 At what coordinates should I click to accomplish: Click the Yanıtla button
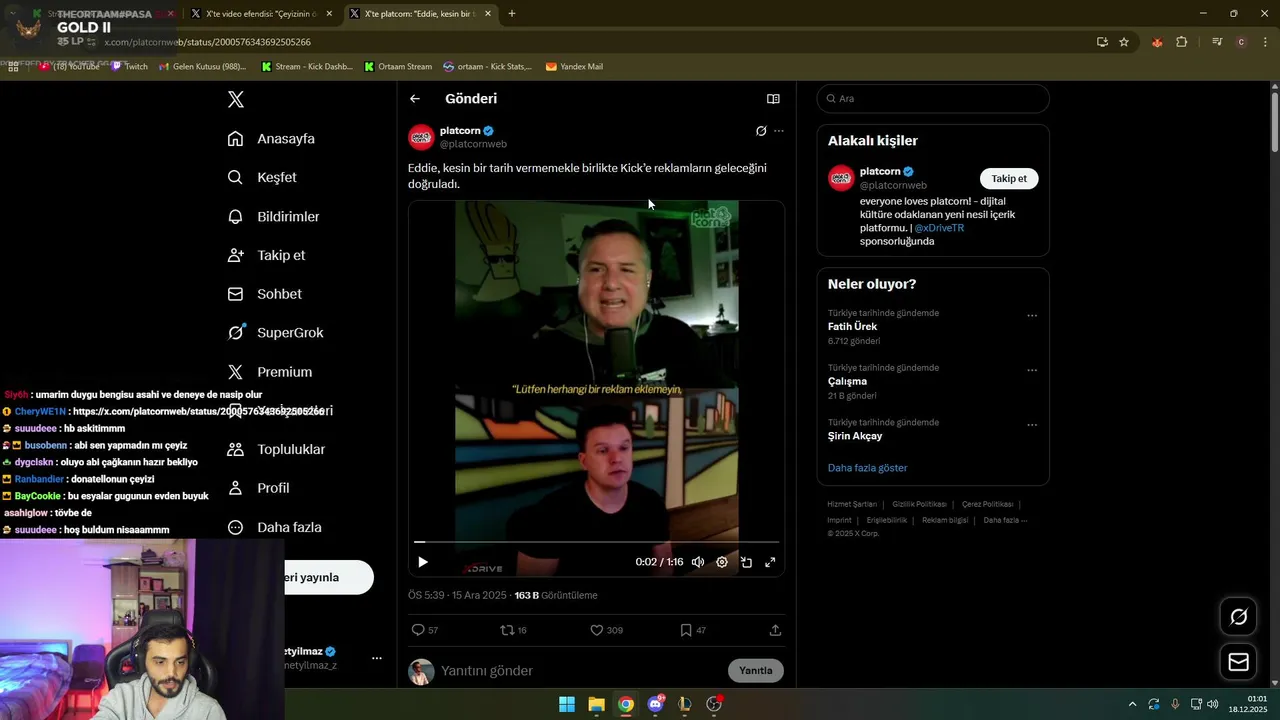tap(756, 670)
